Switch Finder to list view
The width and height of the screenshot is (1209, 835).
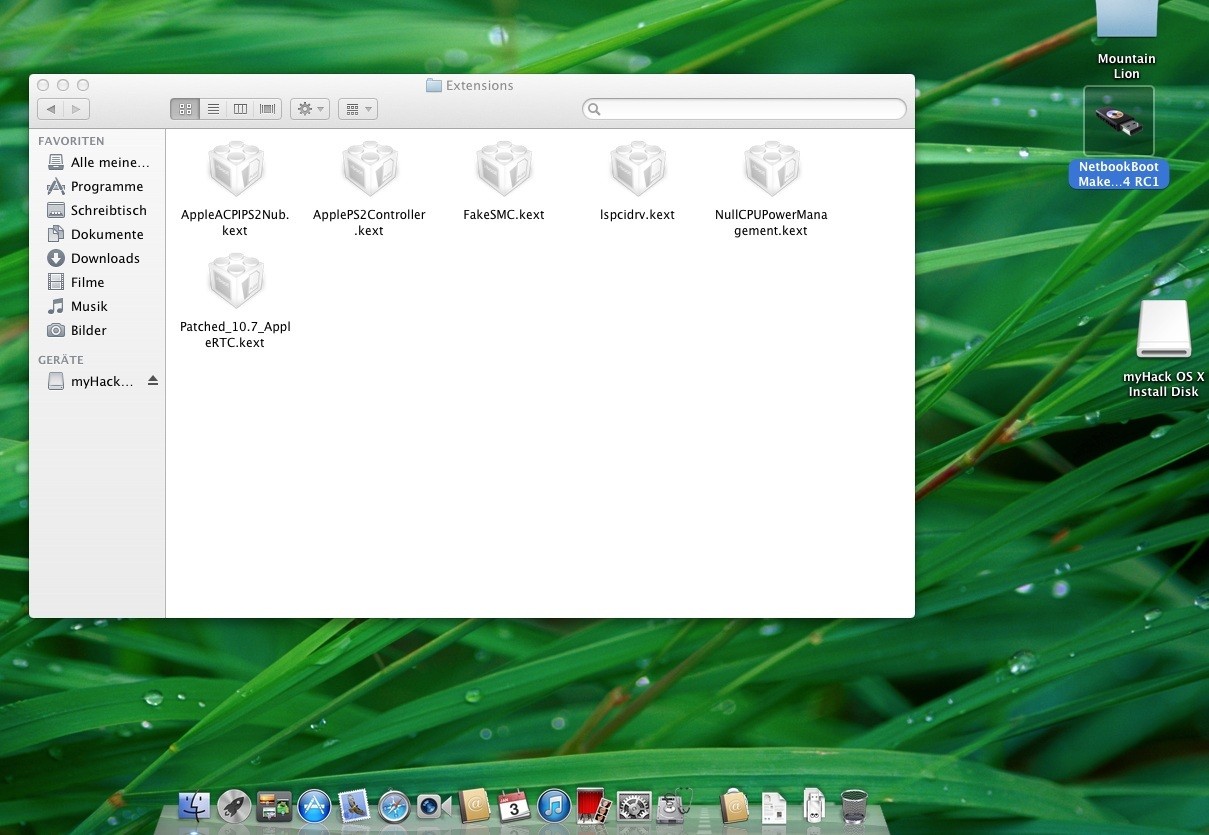click(x=213, y=109)
